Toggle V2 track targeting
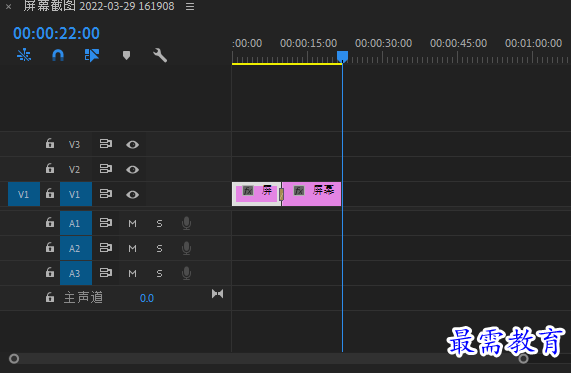The width and height of the screenshot is (571, 373). tap(76, 169)
